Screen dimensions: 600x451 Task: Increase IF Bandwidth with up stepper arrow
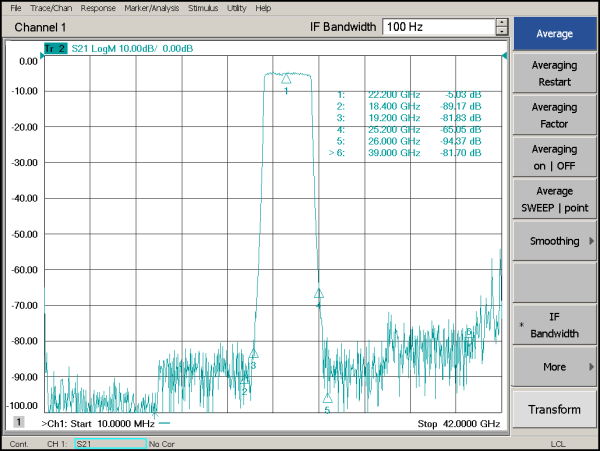tap(502, 23)
